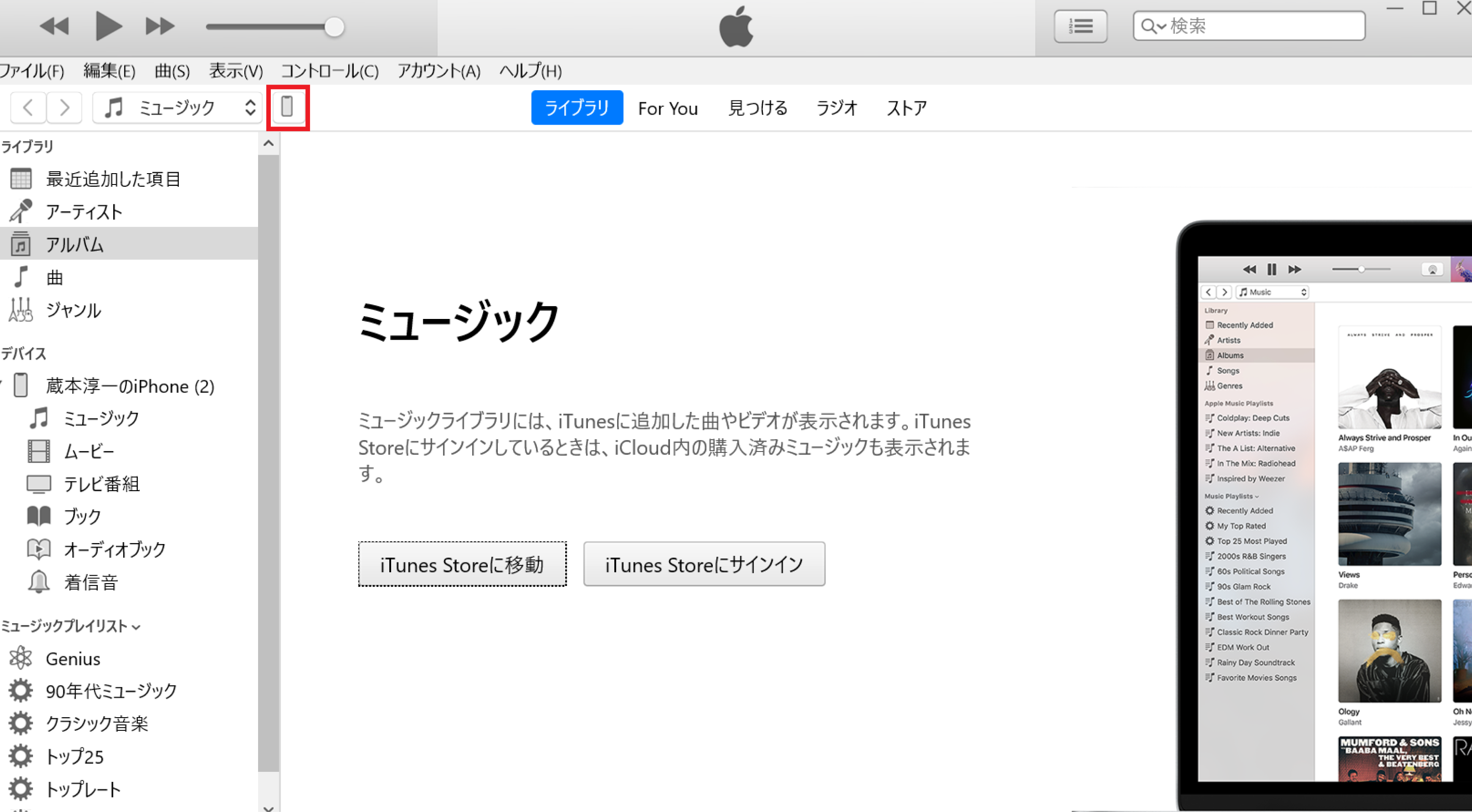Select ジャンル in the sidebar
This screenshot has height=812, width=1472.
click(x=129, y=310)
